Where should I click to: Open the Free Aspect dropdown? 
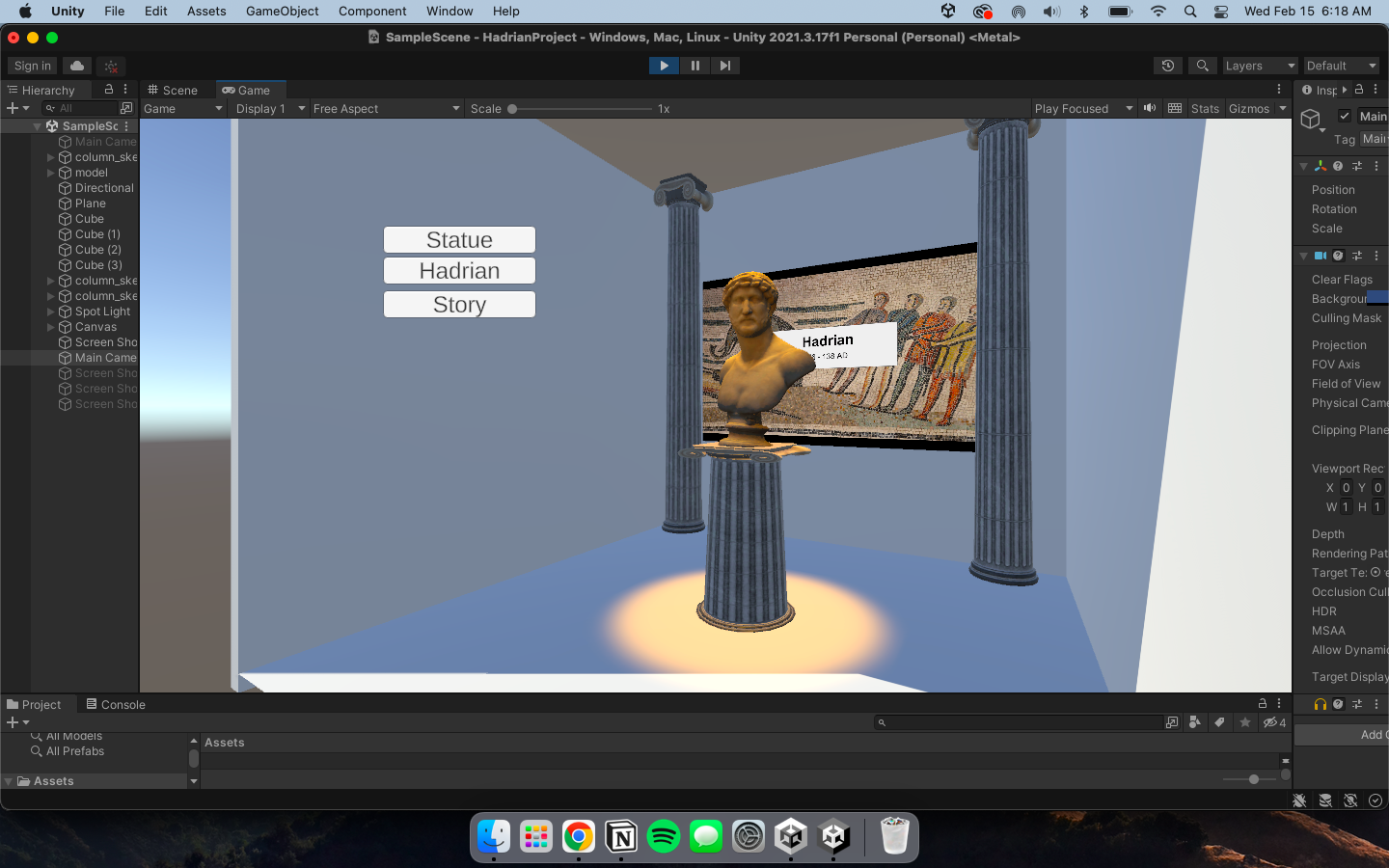(387, 109)
